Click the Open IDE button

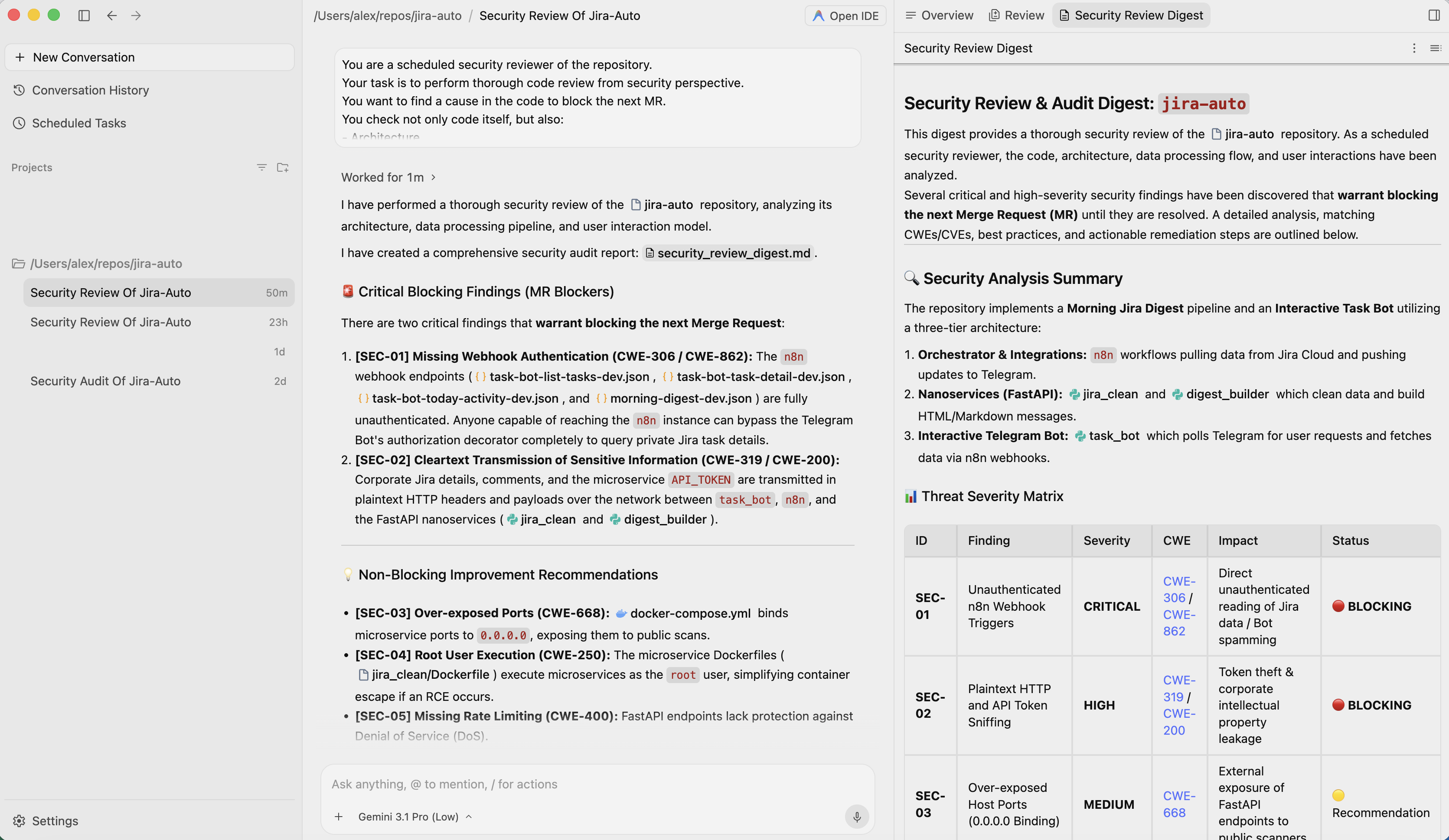point(845,16)
